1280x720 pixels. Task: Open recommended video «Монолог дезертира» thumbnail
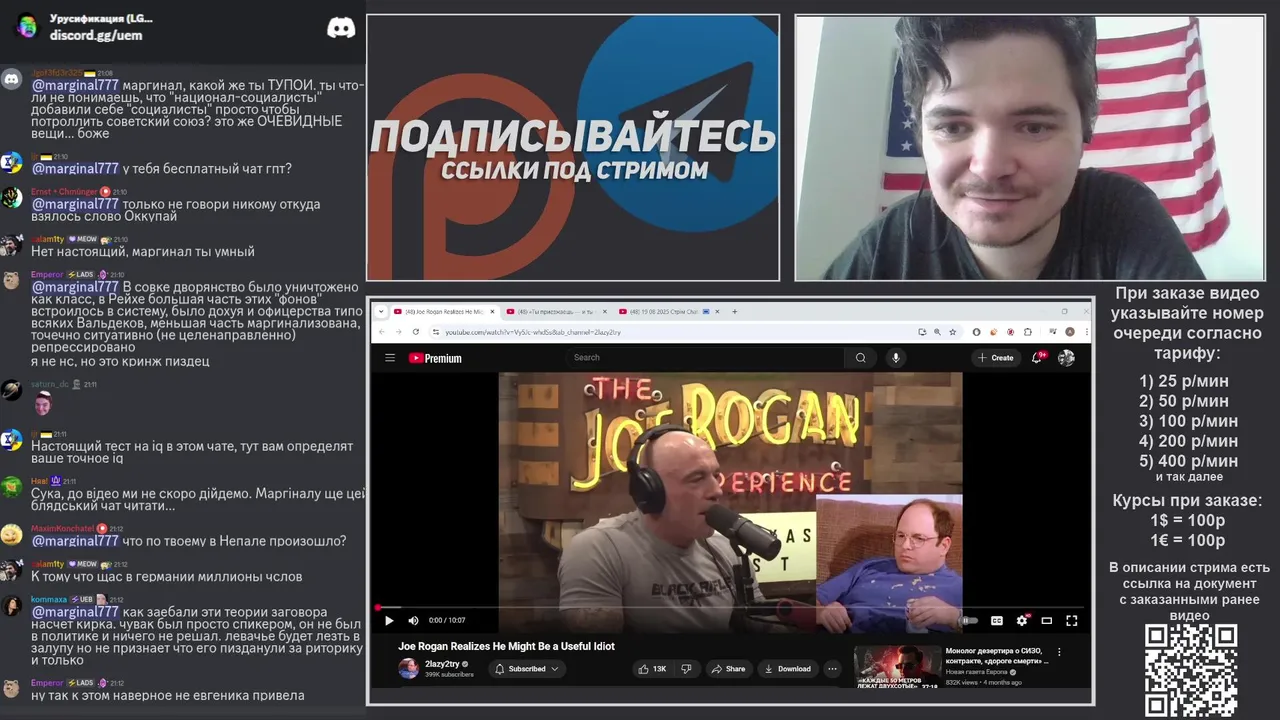(x=897, y=667)
